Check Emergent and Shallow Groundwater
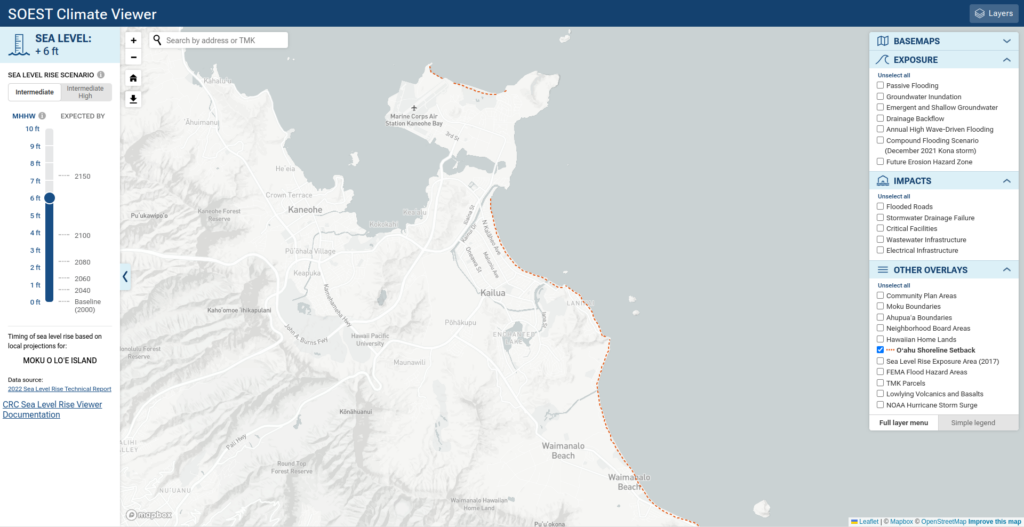This screenshot has height=527, width=1024. [880, 107]
